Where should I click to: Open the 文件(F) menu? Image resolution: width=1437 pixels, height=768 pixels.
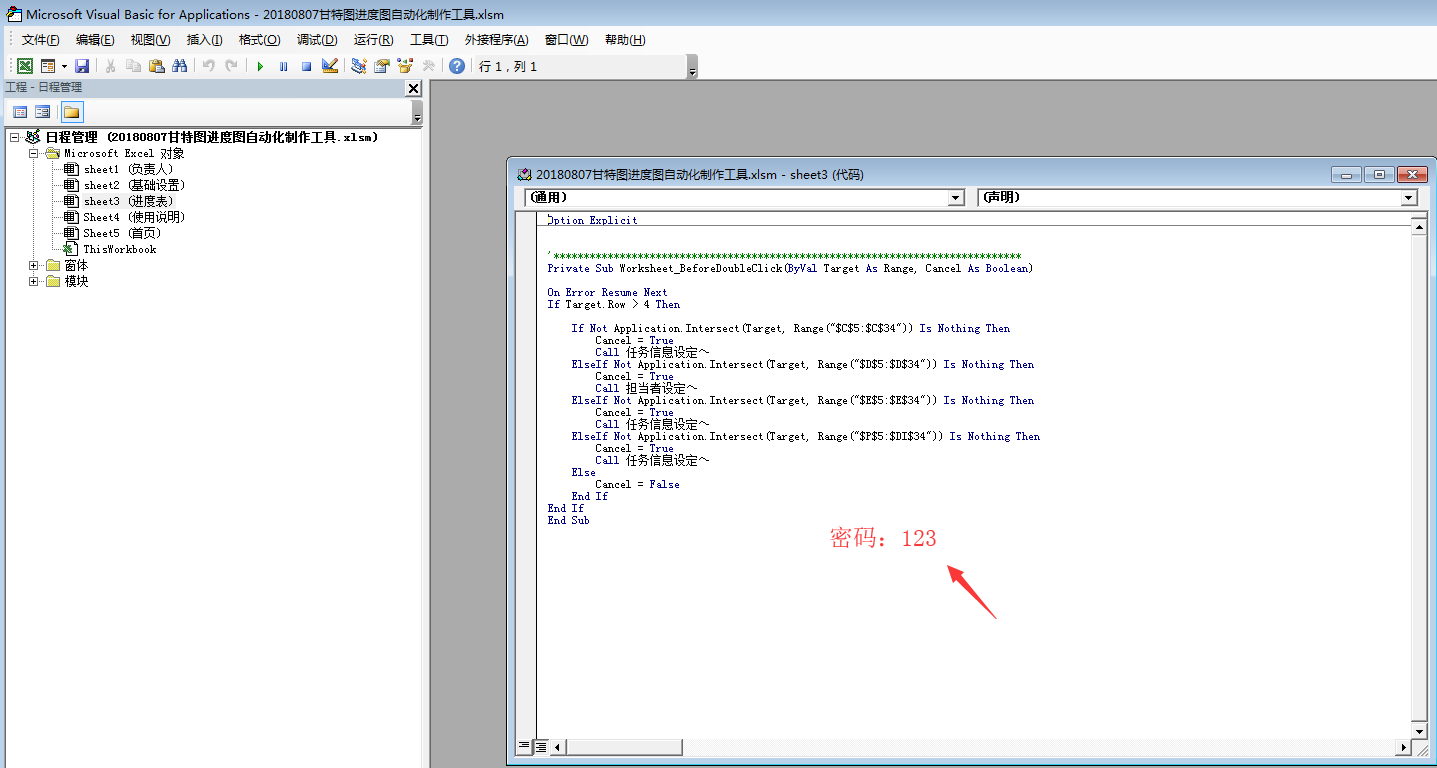[x=41, y=40]
